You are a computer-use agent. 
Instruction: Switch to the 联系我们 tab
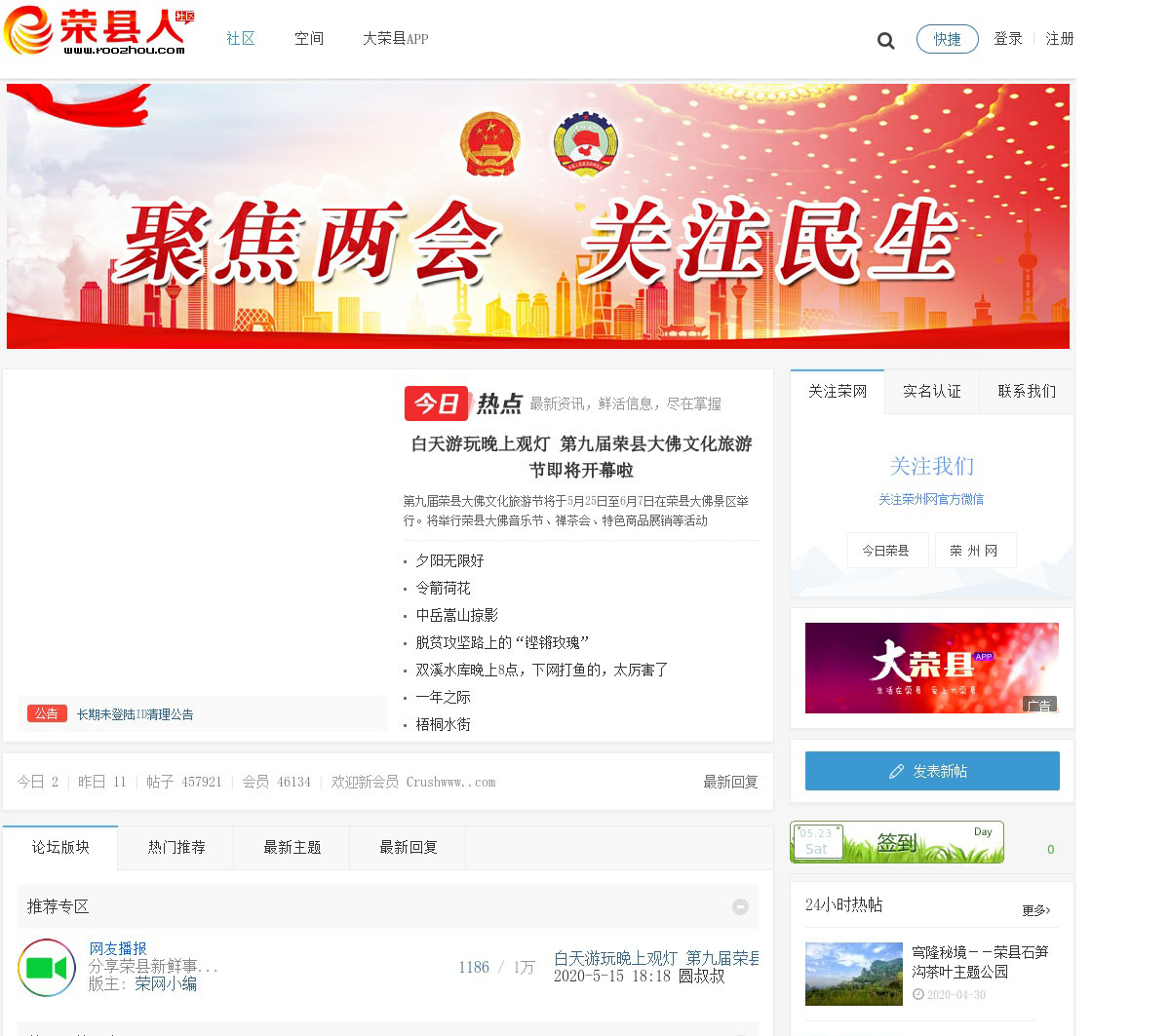[x=1026, y=392]
